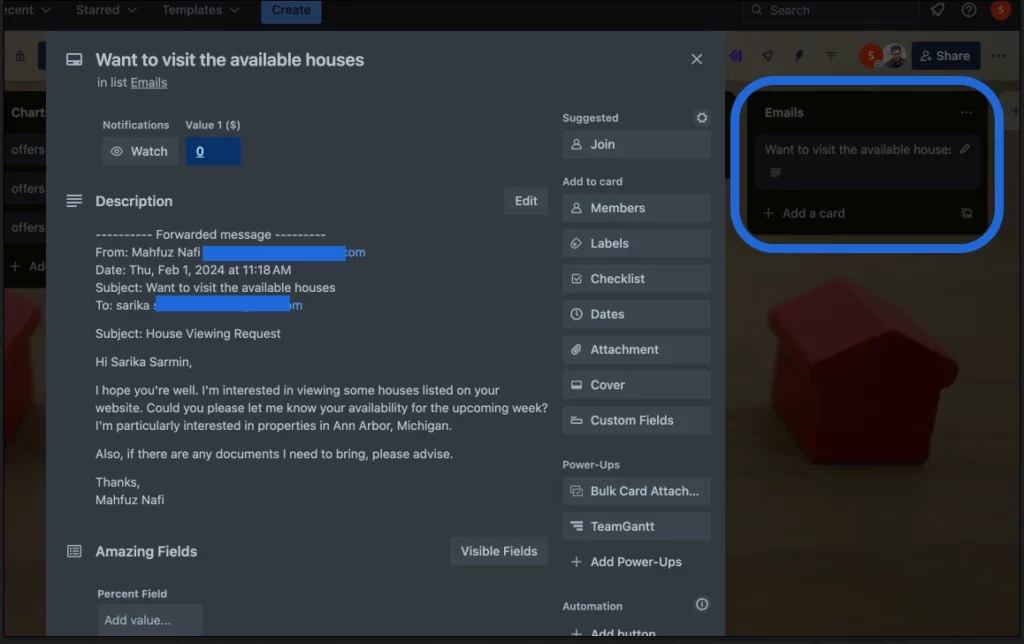1024x644 pixels.
Task: Set Dates for the card
Action: point(636,314)
